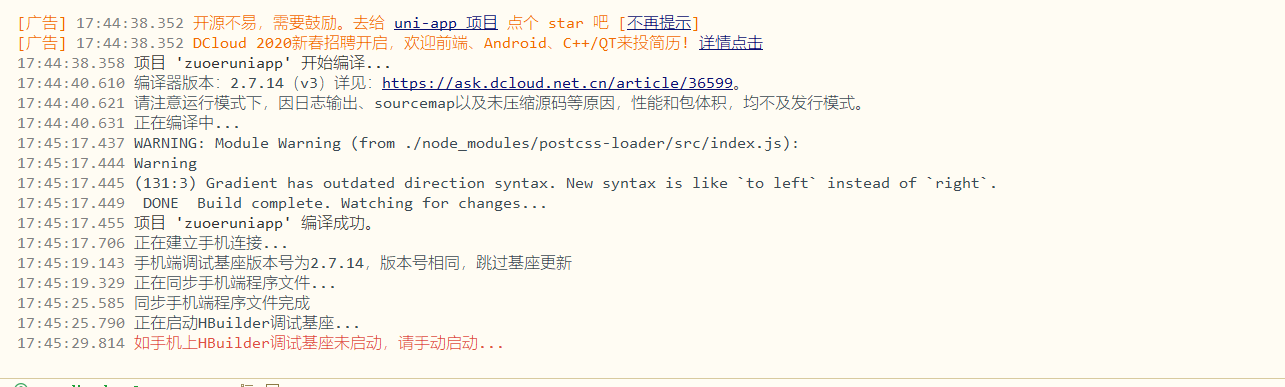This screenshot has width=1285, height=387.
Task: Click the 手机端调试基座版本号 log message
Action: click(x=294, y=263)
